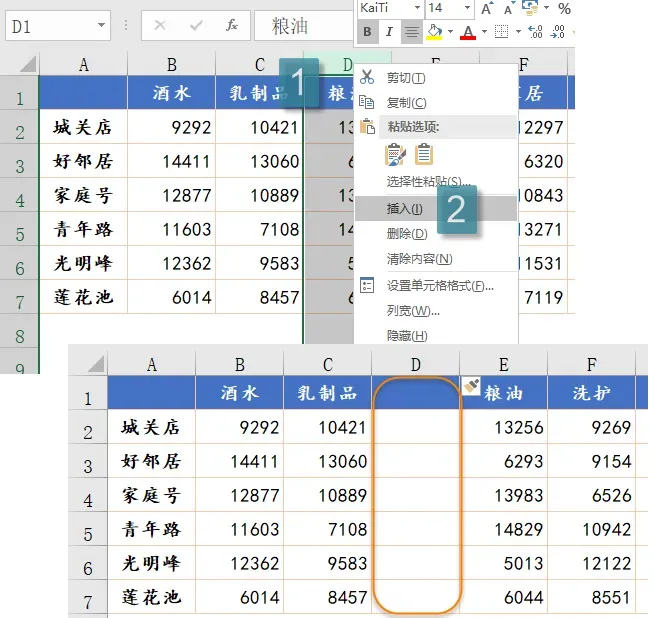The image size is (654, 618).
Task: Click the Copy icon in context menu
Action: 367,103
